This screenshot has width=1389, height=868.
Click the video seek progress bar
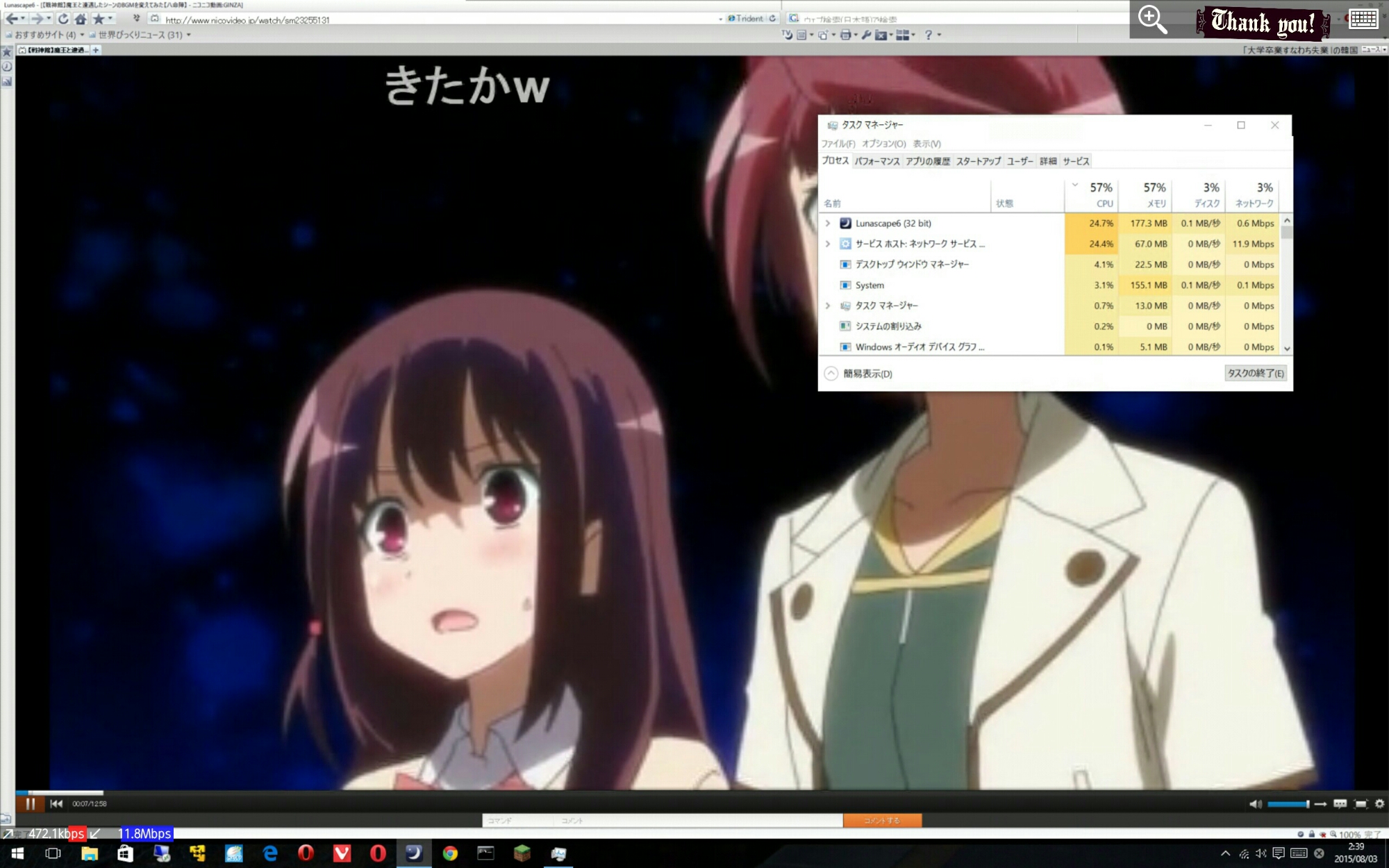[701, 792]
